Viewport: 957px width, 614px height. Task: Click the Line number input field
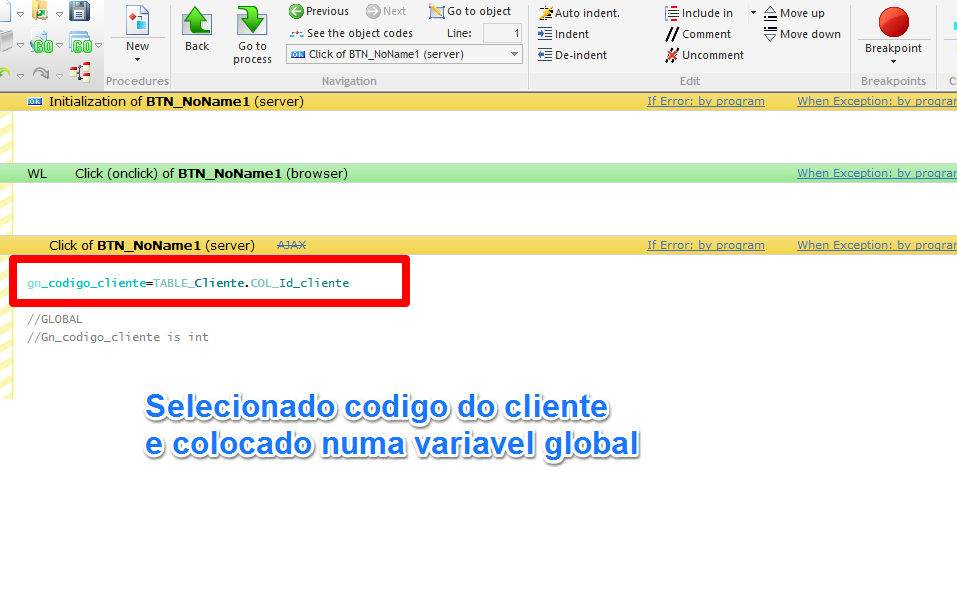502,33
